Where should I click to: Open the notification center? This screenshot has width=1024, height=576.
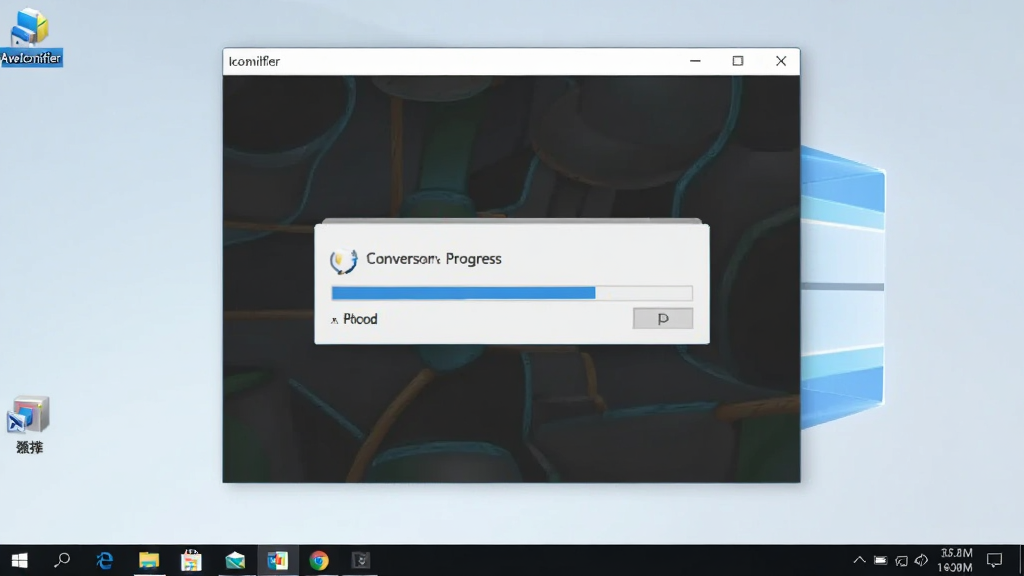point(995,560)
